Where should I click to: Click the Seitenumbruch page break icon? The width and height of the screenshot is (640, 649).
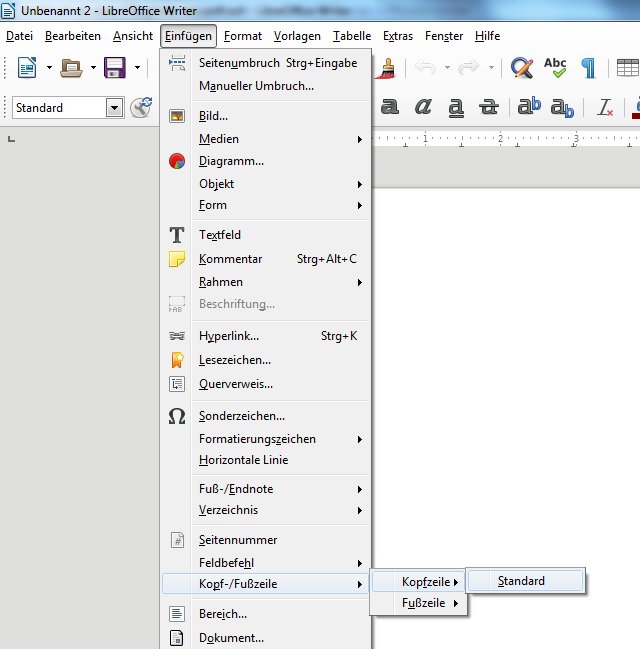coord(177,63)
